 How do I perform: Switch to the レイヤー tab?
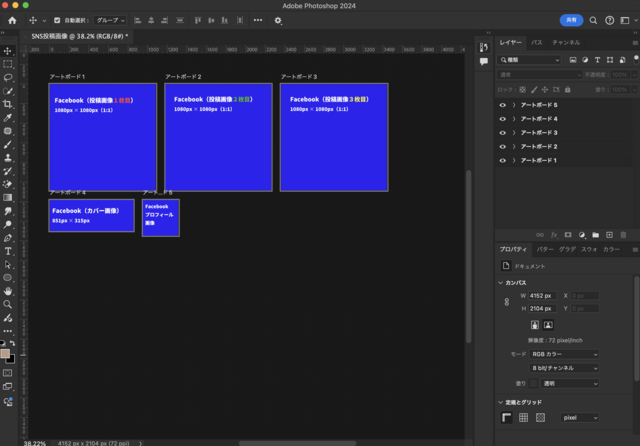pyautogui.click(x=511, y=42)
